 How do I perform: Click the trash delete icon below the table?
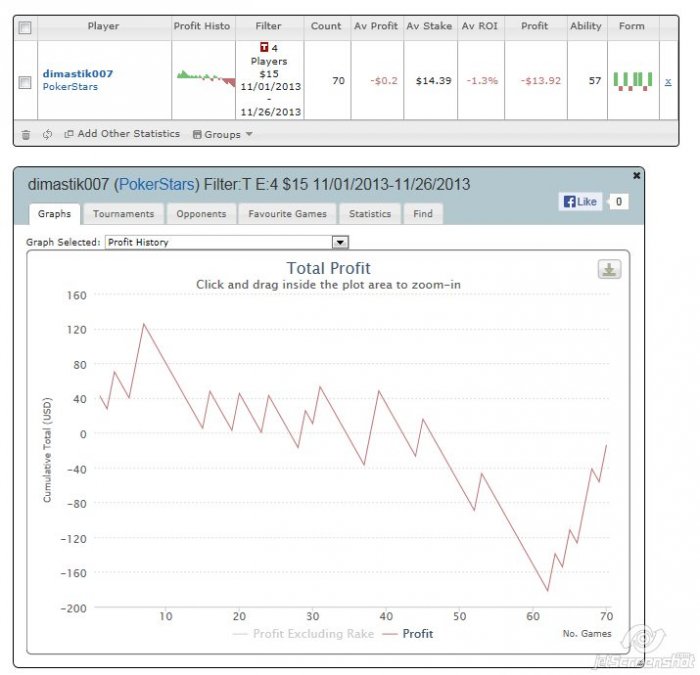26,134
